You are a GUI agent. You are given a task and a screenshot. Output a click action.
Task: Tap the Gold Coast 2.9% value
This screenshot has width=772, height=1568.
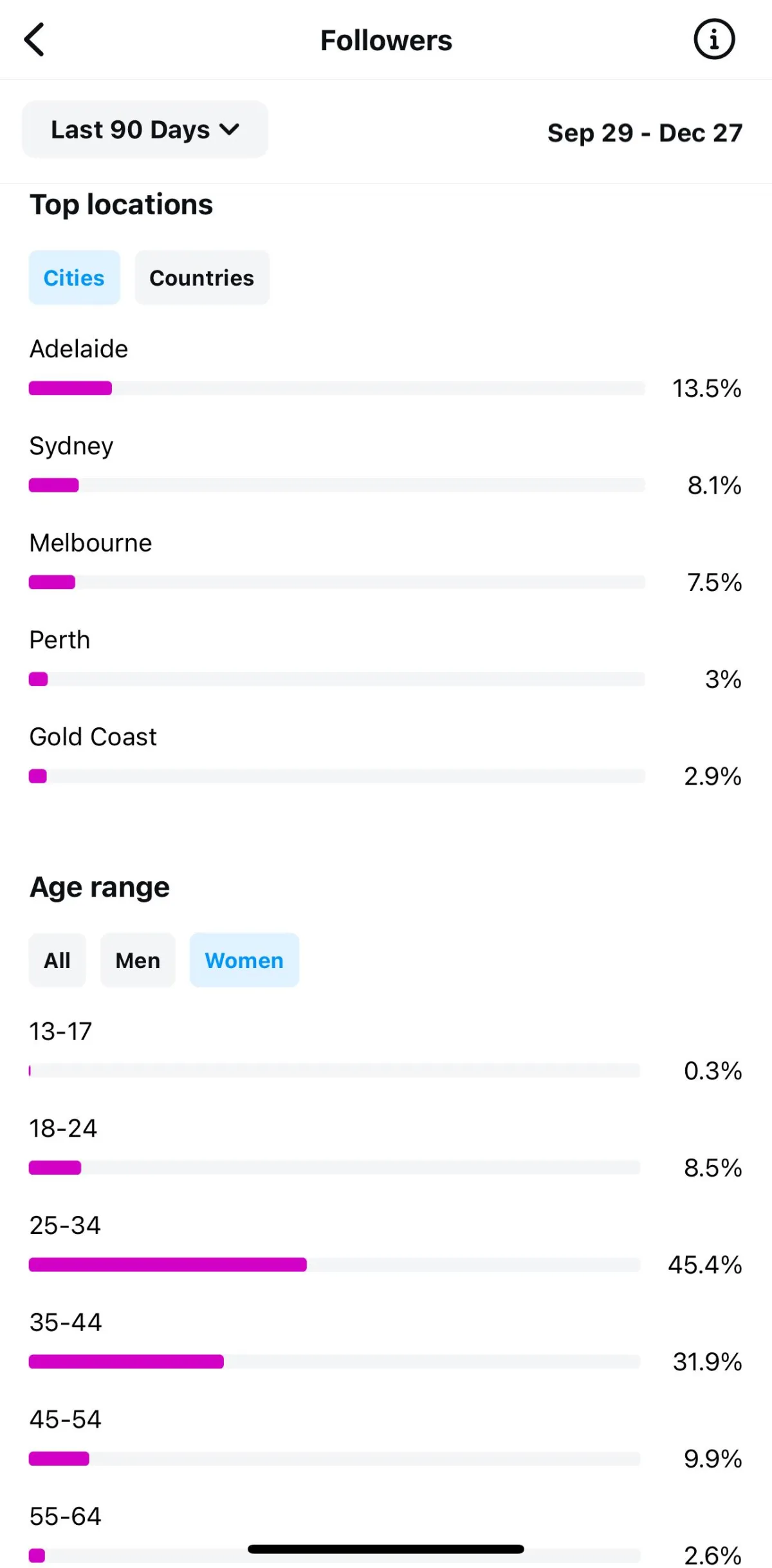[x=713, y=776]
